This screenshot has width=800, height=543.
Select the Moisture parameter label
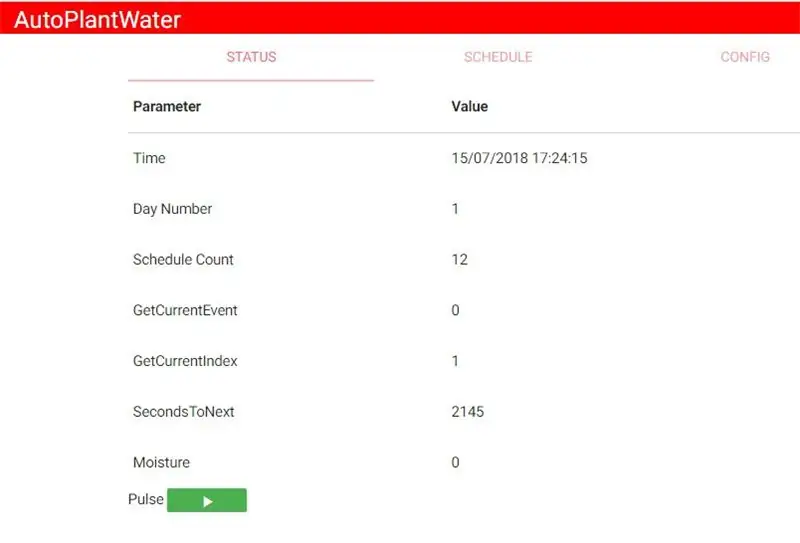[161, 462]
